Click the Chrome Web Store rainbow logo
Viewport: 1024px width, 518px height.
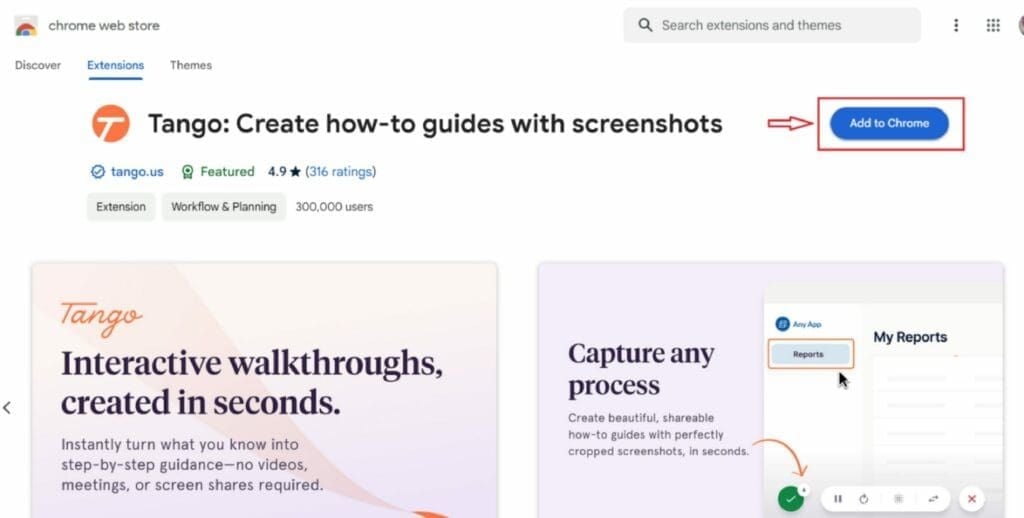pyautogui.click(x=26, y=26)
